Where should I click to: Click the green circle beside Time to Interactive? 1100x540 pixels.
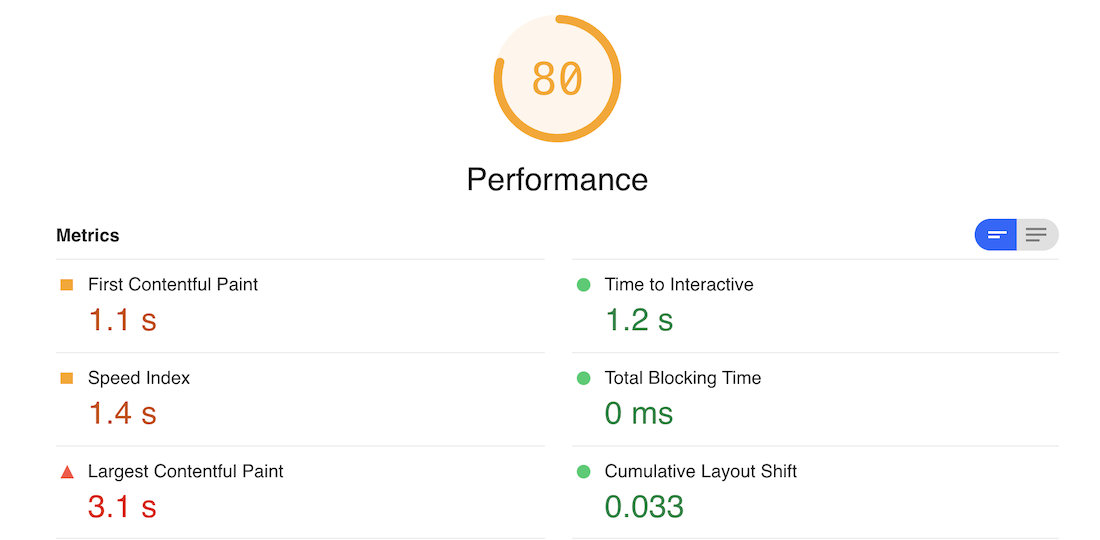click(x=584, y=285)
